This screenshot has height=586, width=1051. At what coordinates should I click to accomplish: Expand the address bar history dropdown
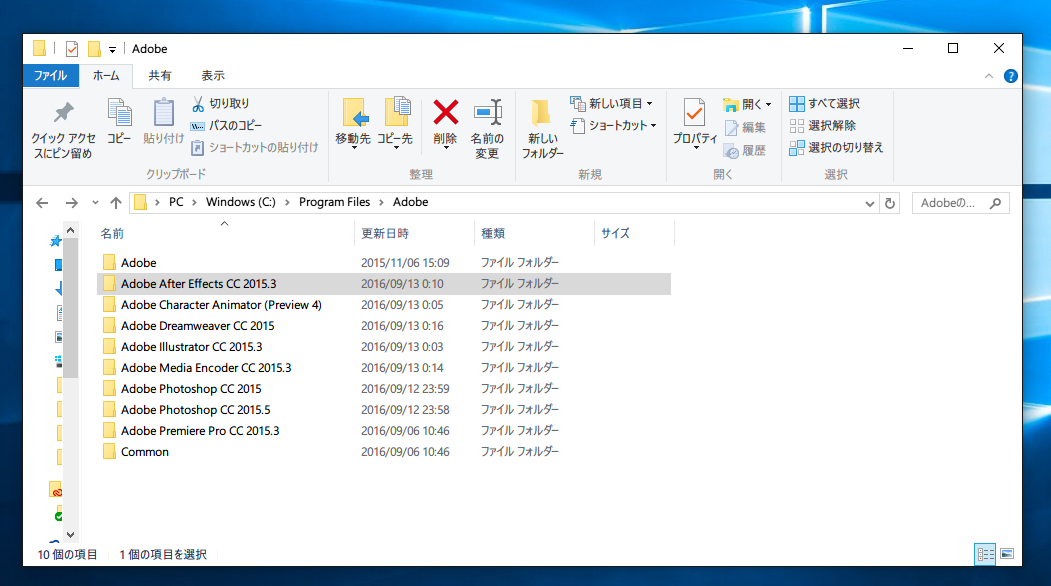tap(870, 203)
